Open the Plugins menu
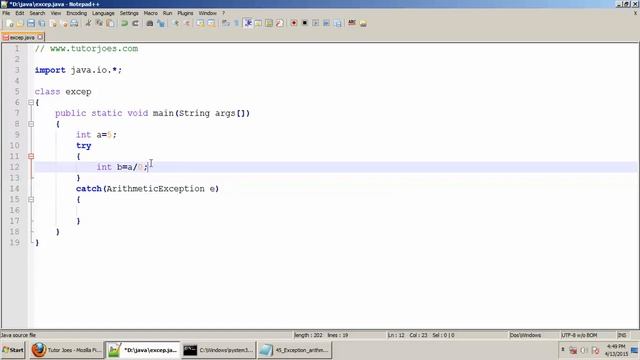Screen dimensions: 640x360 (x=185, y=13)
